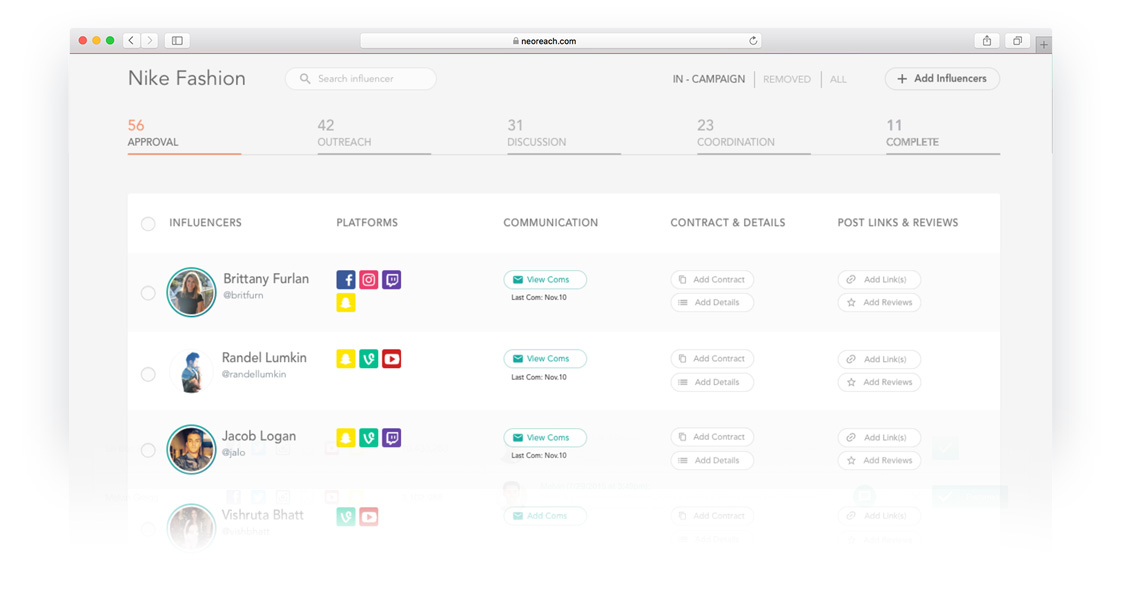Check the select-all Influencers checkbox

point(148,224)
